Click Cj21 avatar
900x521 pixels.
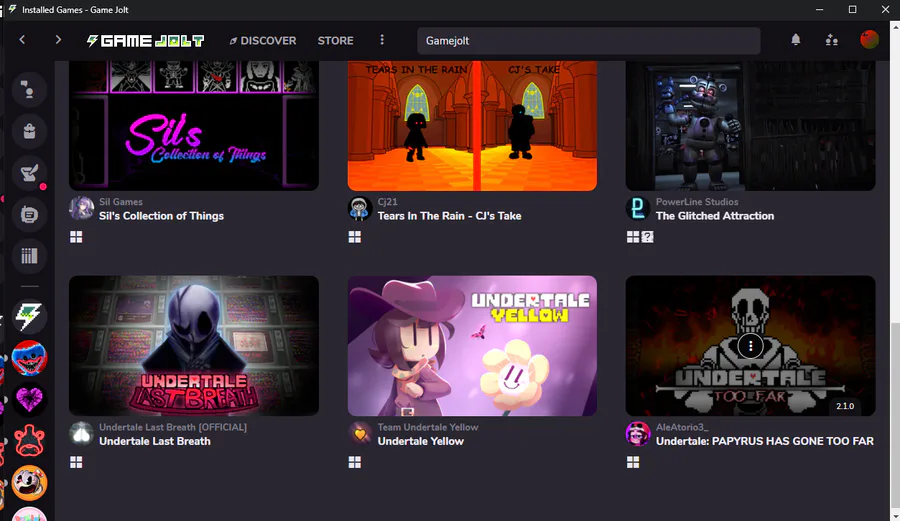click(x=360, y=208)
